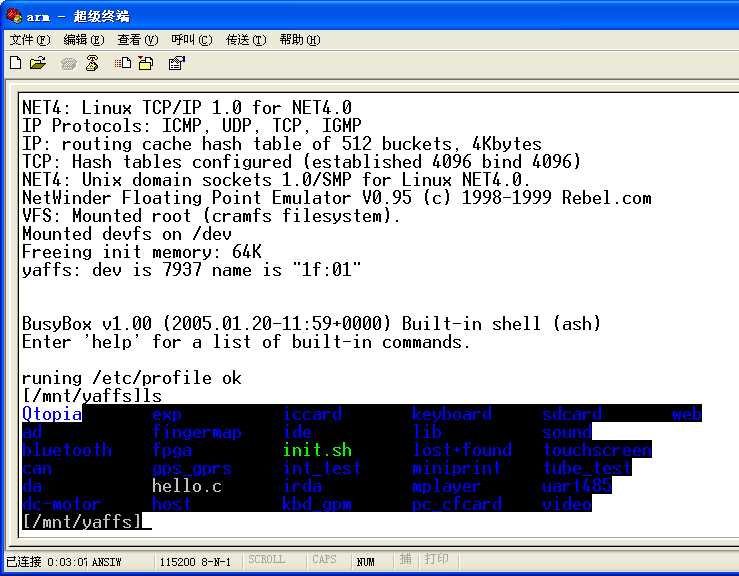Click the iccard directory entry
This screenshot has width=739, height=576.
click(312, 414)
